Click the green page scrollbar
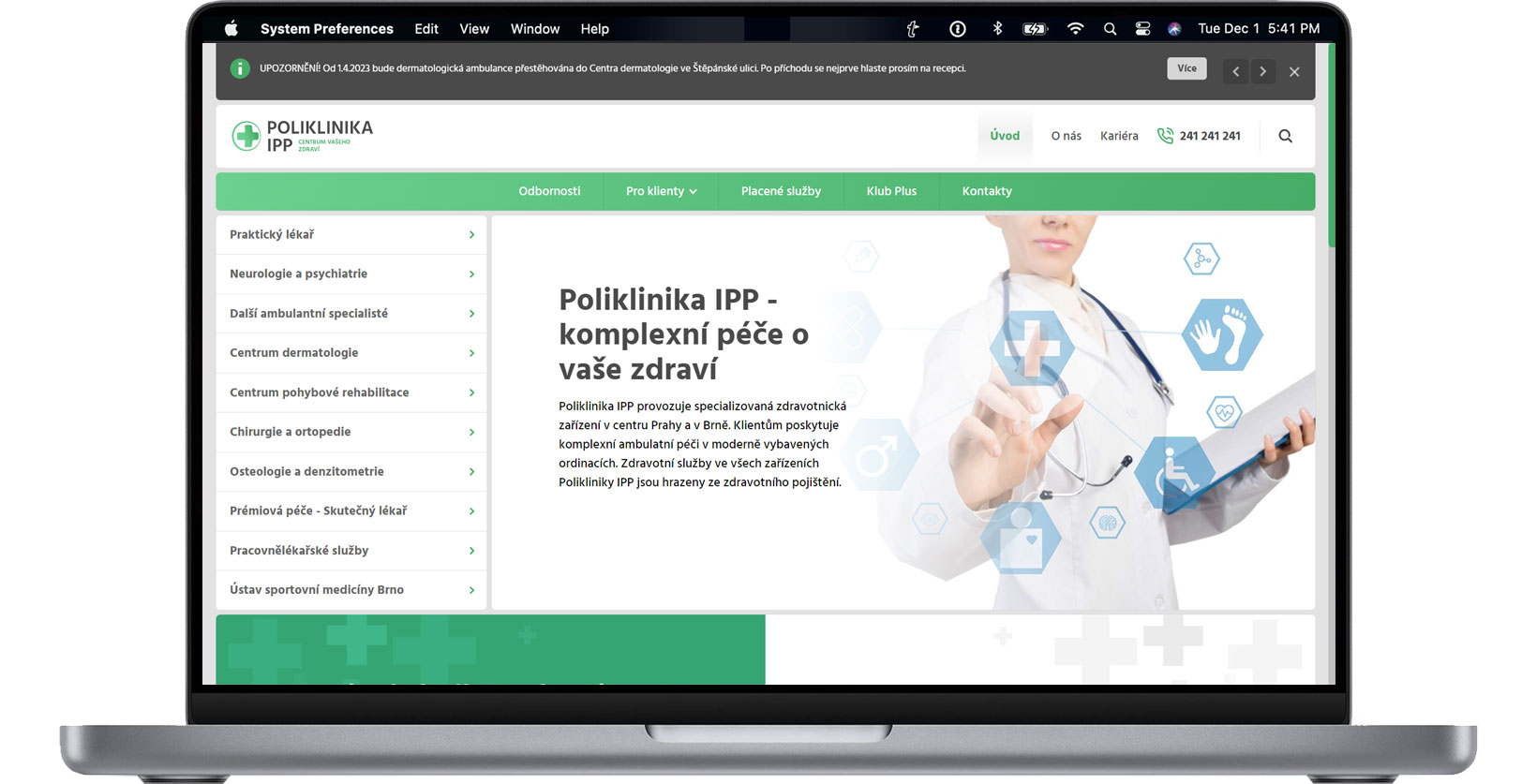1537x784 pixels. [x=1331, y=145]
